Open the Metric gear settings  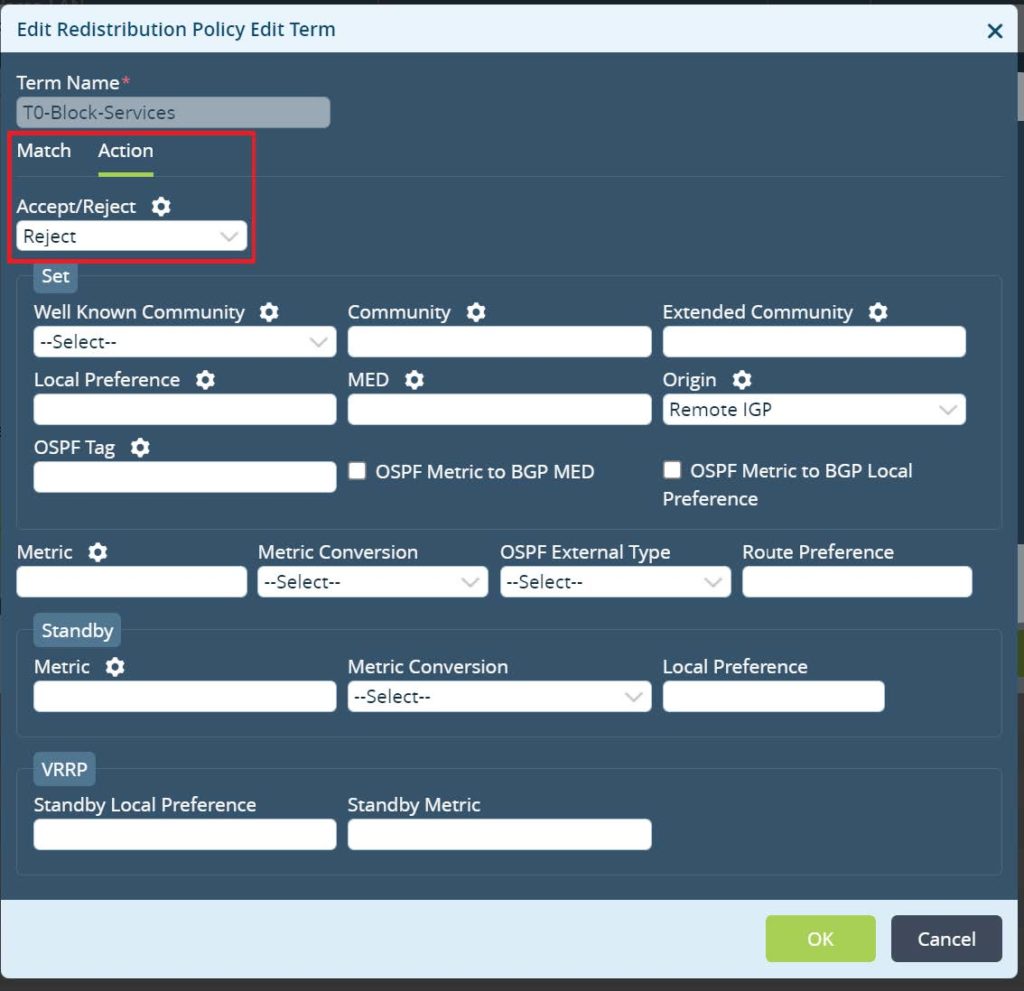click(97, 552)
